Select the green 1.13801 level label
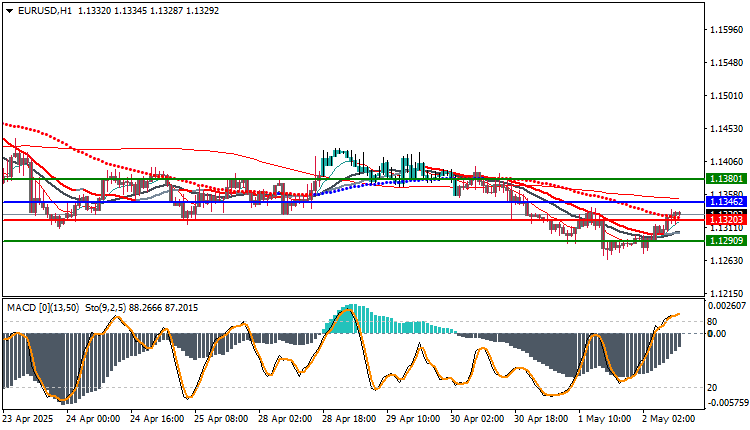750x430 pixels. tap(726, 179)
